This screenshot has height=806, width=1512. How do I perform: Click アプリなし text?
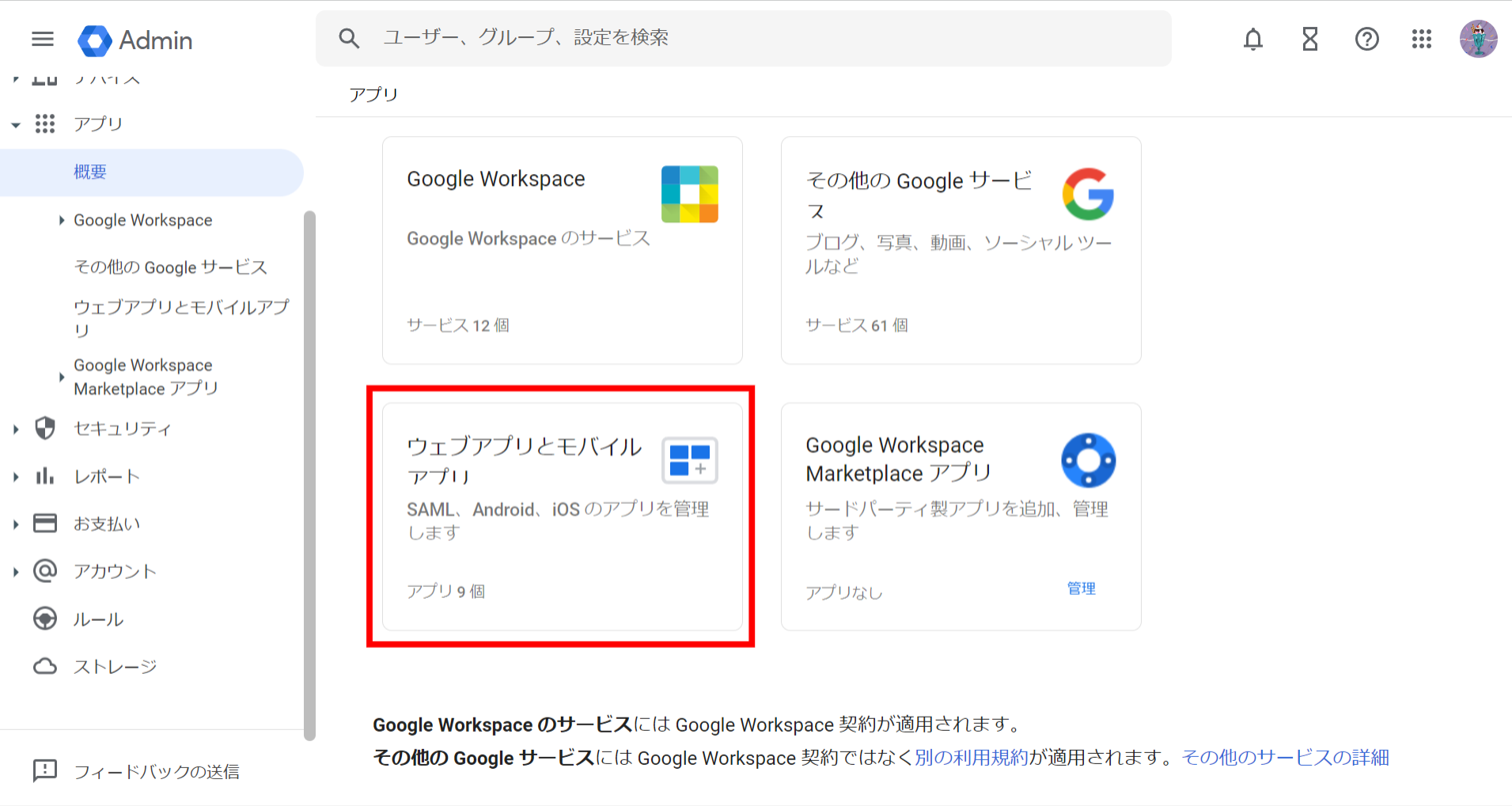pyautogui.click(x=844, y=592)
